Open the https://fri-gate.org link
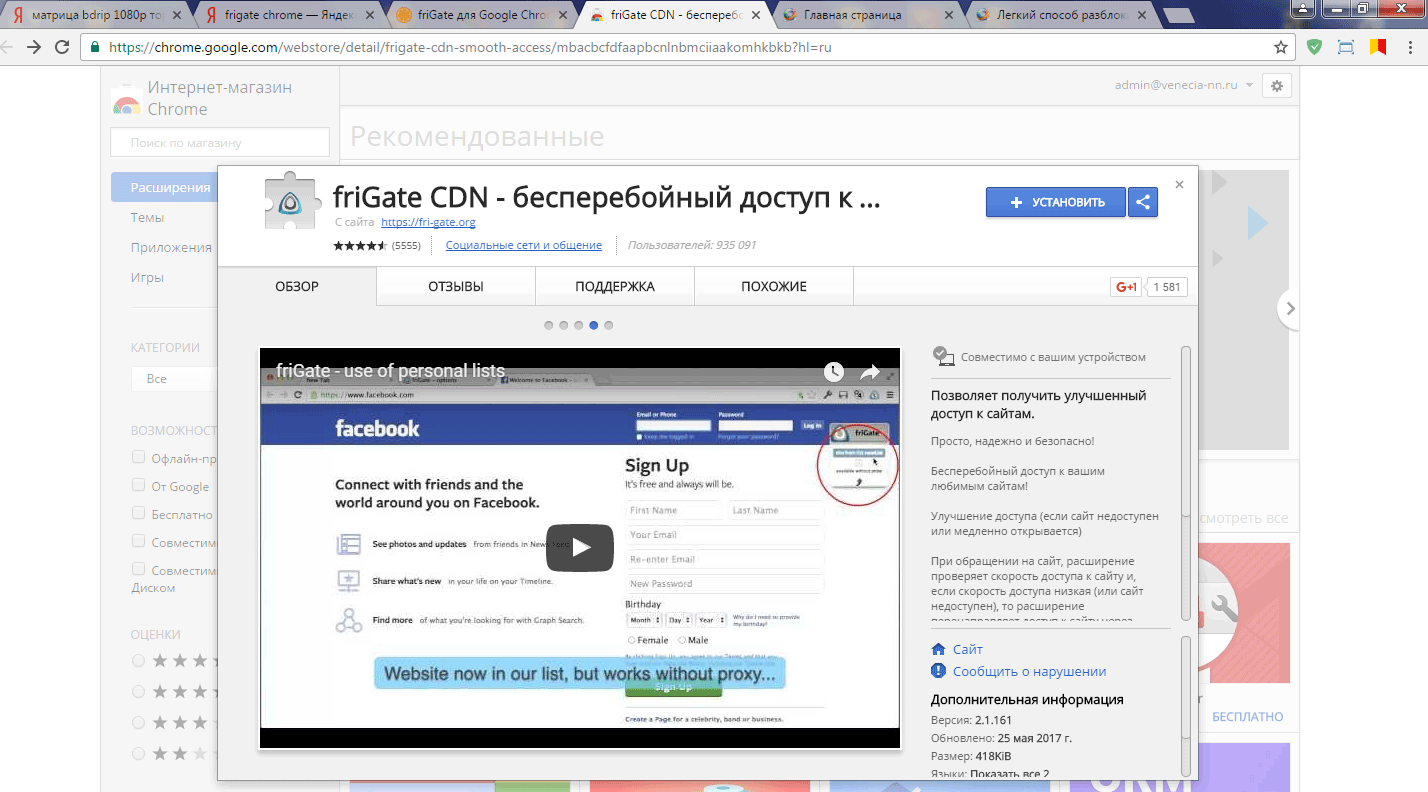The width and height of the screenshot is (1428, 792). (x=428, y=222)
